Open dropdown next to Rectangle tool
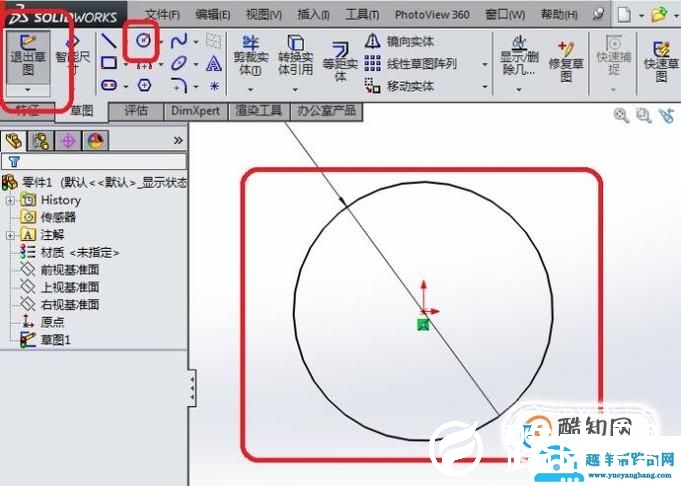Screen dimensions: 681x486 point(126,64)
